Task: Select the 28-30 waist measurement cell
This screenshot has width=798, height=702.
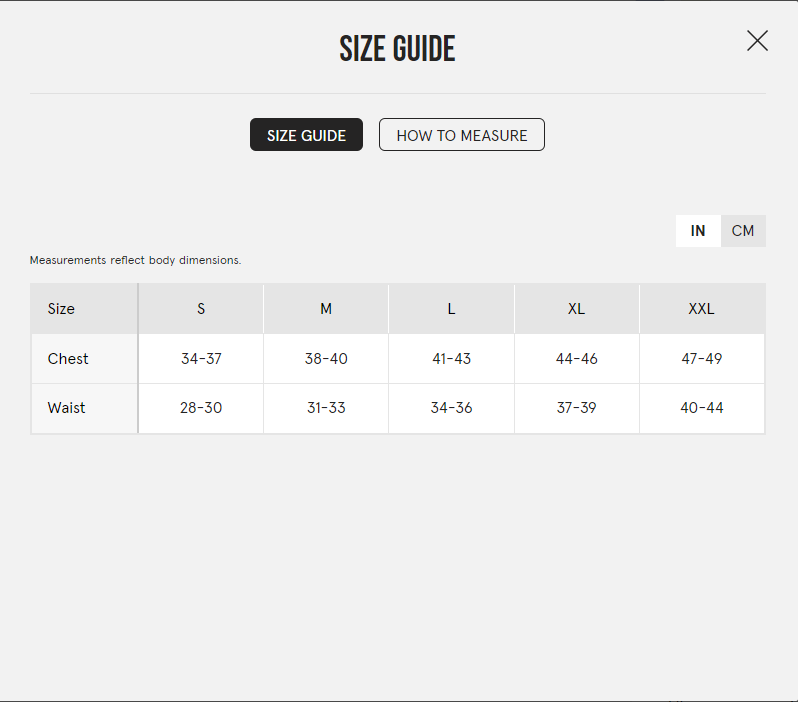Action: click(x=201, y=408)
